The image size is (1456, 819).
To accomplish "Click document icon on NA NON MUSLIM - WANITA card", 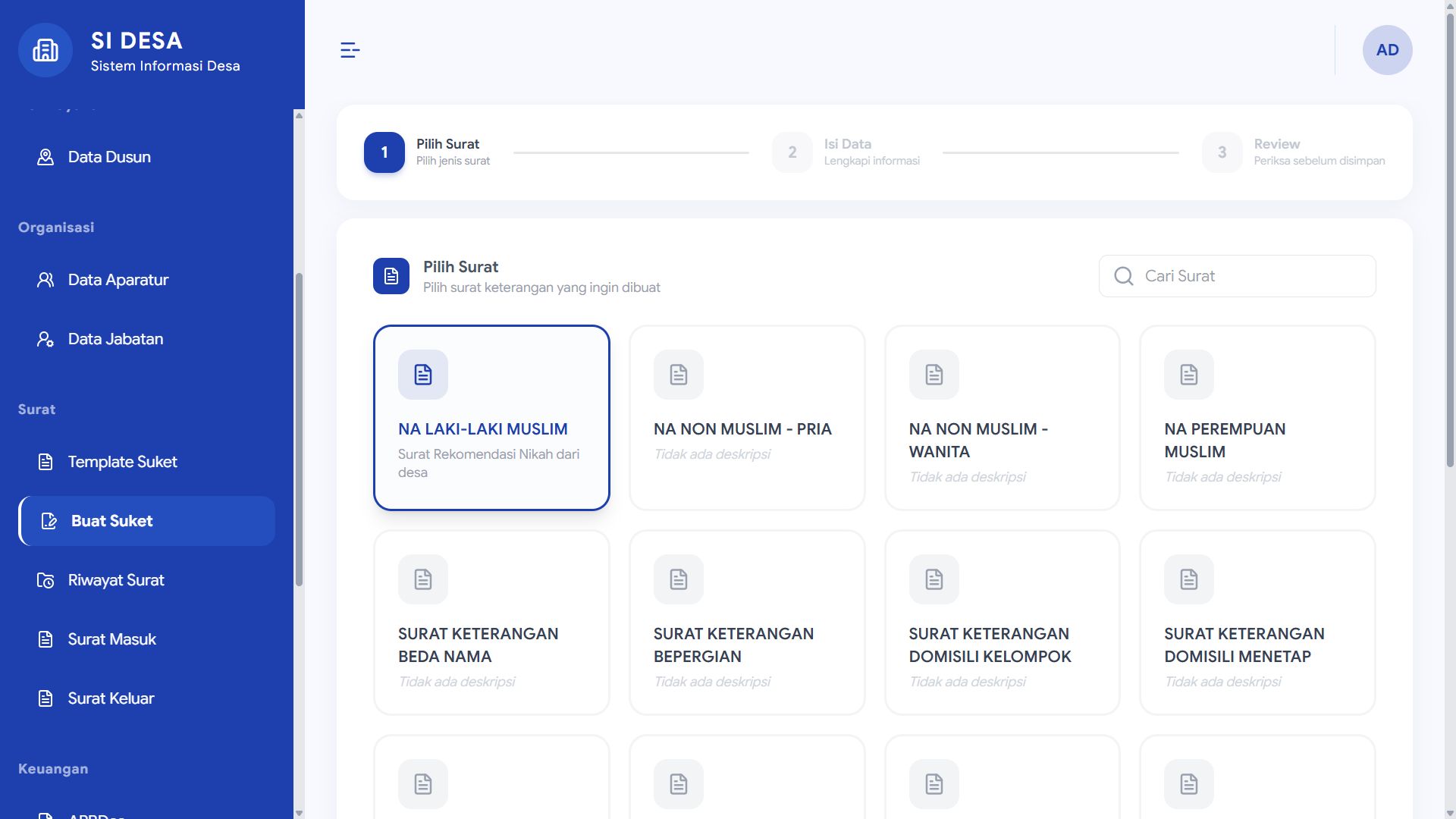I will click(934, 375).
